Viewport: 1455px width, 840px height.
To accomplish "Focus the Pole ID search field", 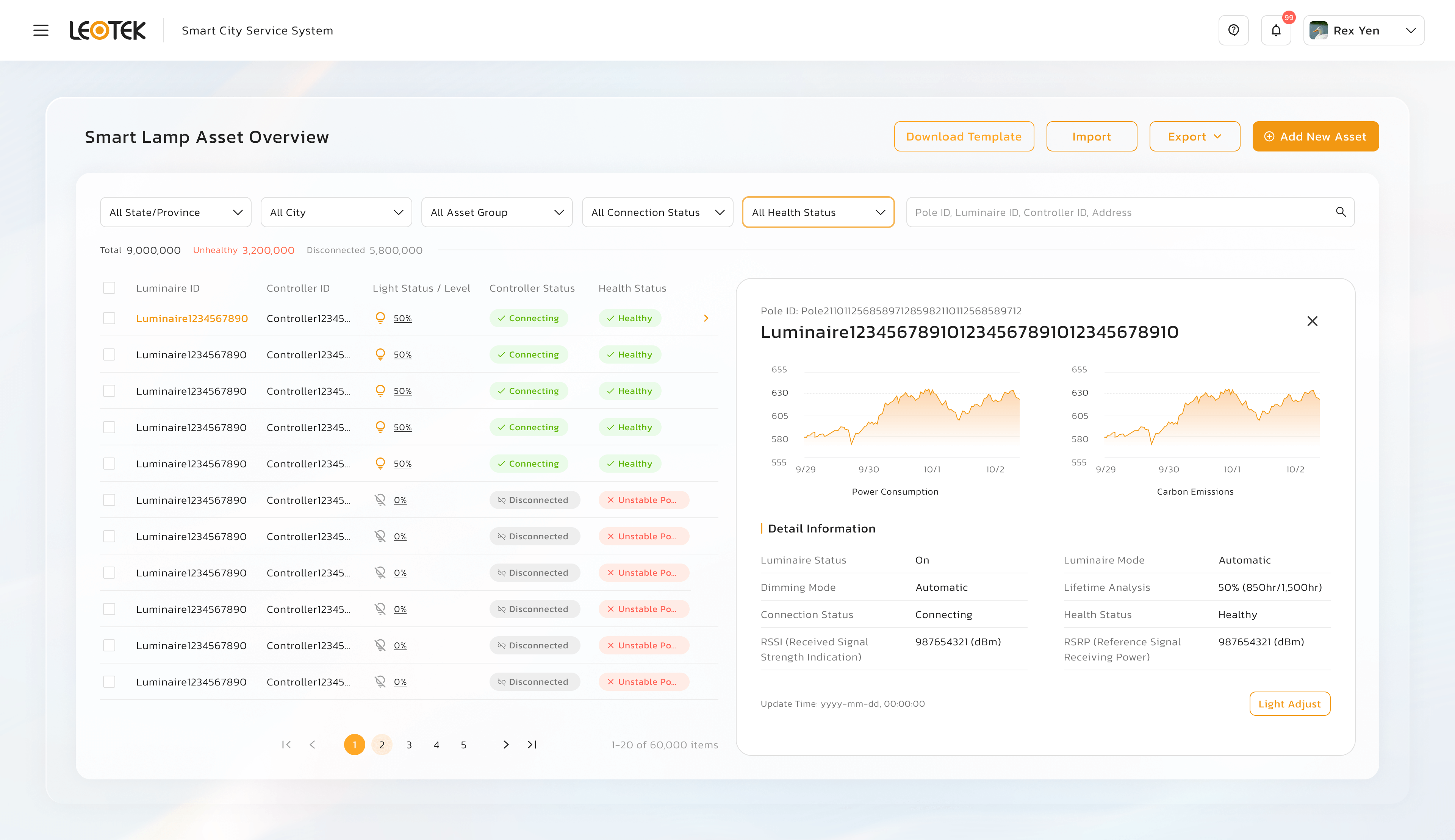I will click(x=1120, y=212).
